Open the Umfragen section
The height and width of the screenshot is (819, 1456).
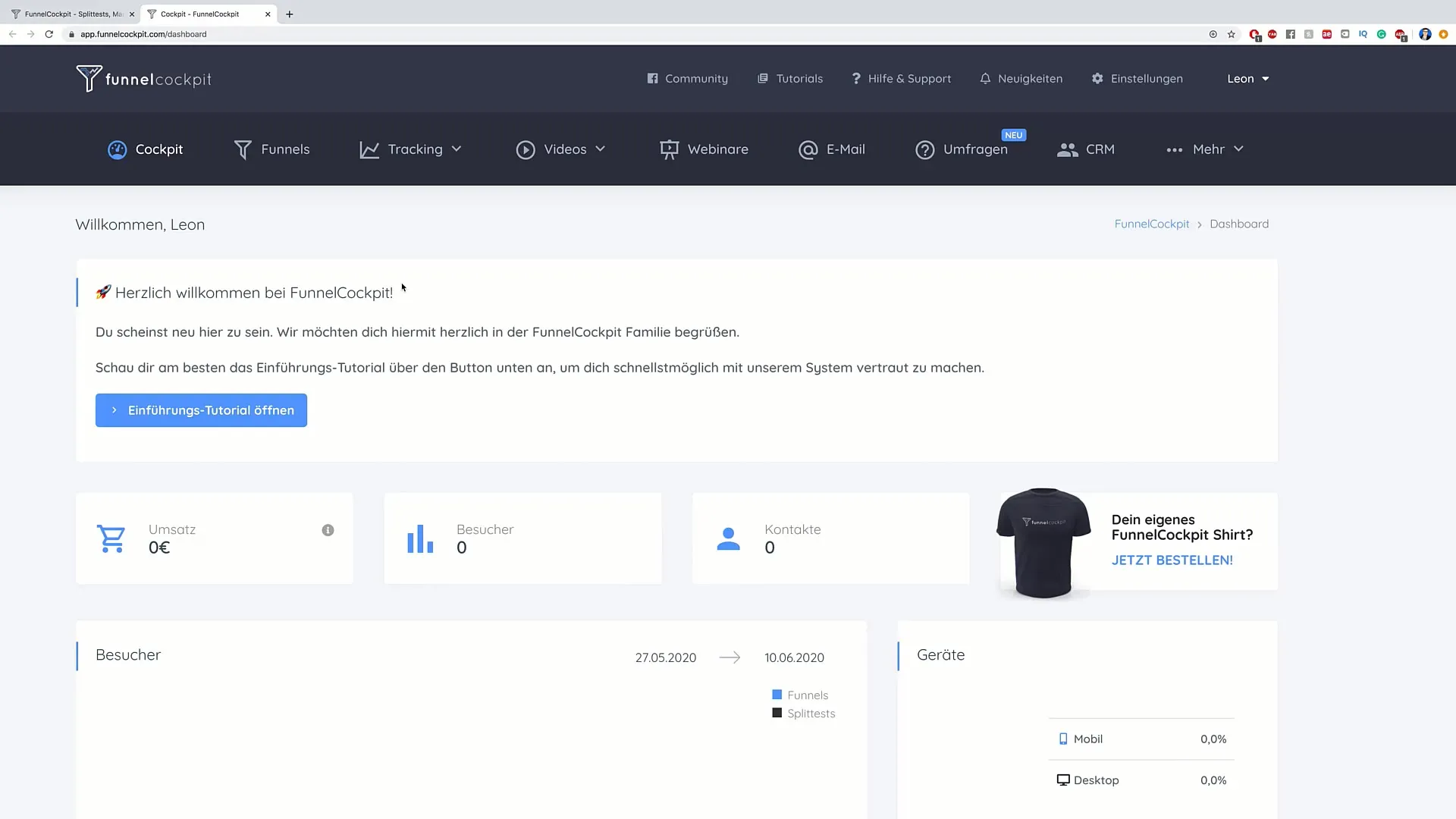[962, 149]
